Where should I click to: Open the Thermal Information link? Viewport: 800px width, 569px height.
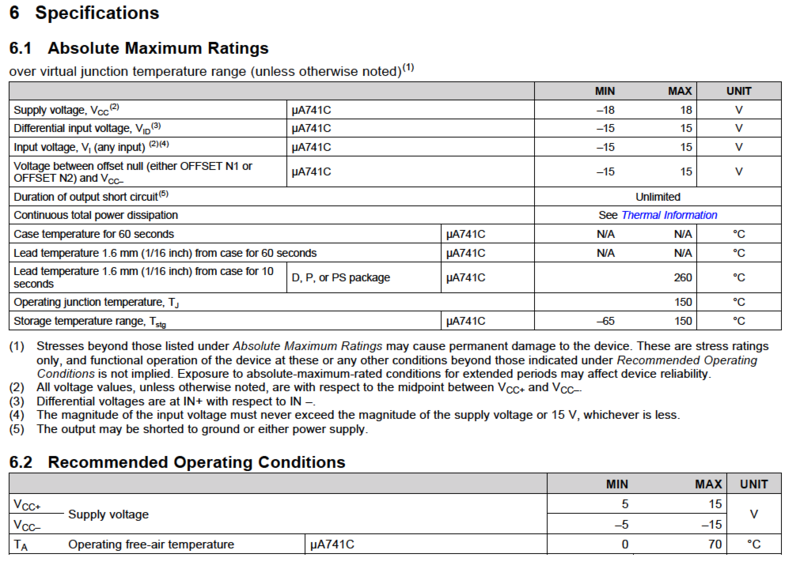(x=669, y=215)
